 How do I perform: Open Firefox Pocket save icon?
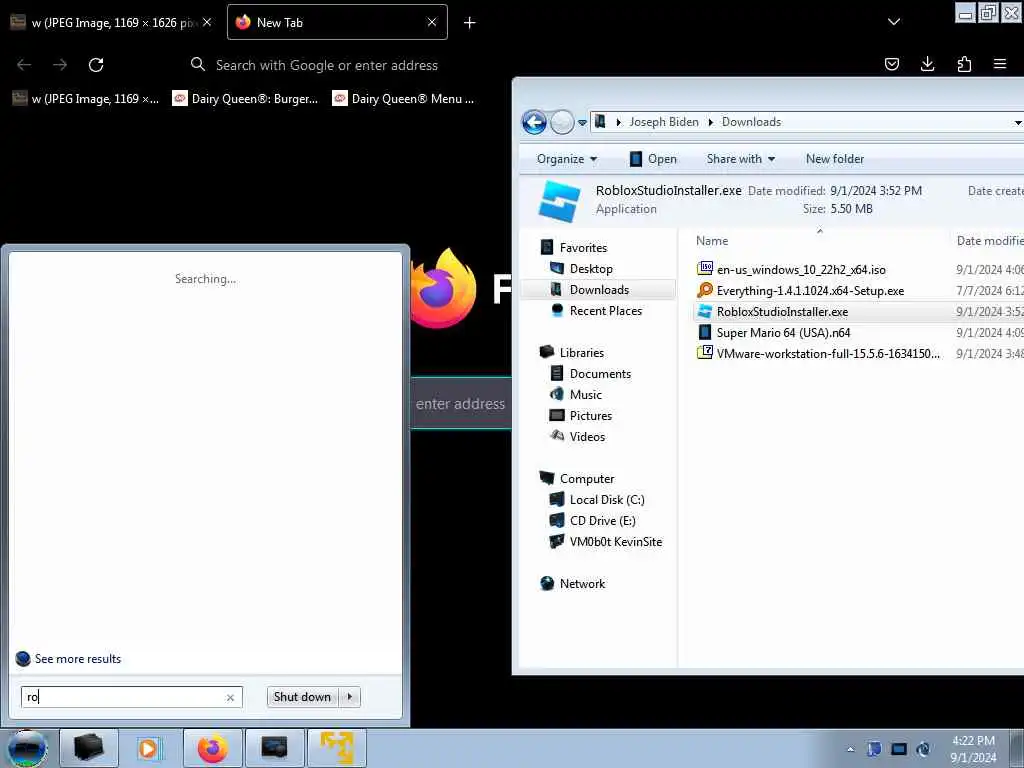[x=891, y=64]
